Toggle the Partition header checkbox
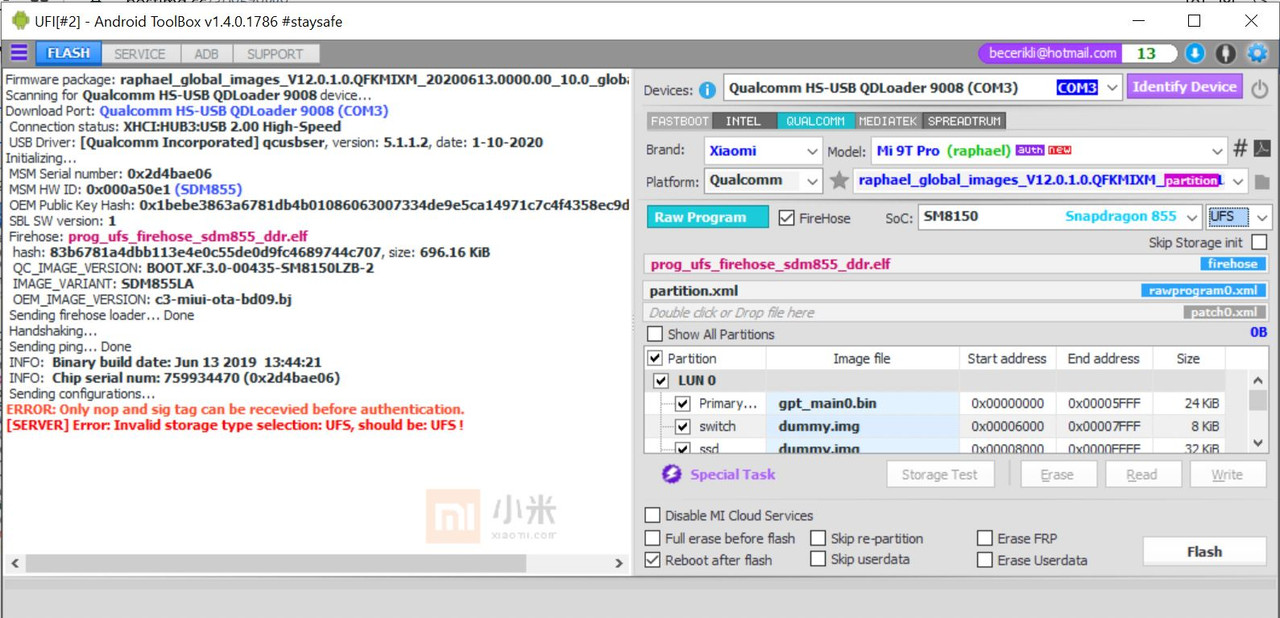Image resolution: width=1280 pixels, height=618 pixels. 655,358
